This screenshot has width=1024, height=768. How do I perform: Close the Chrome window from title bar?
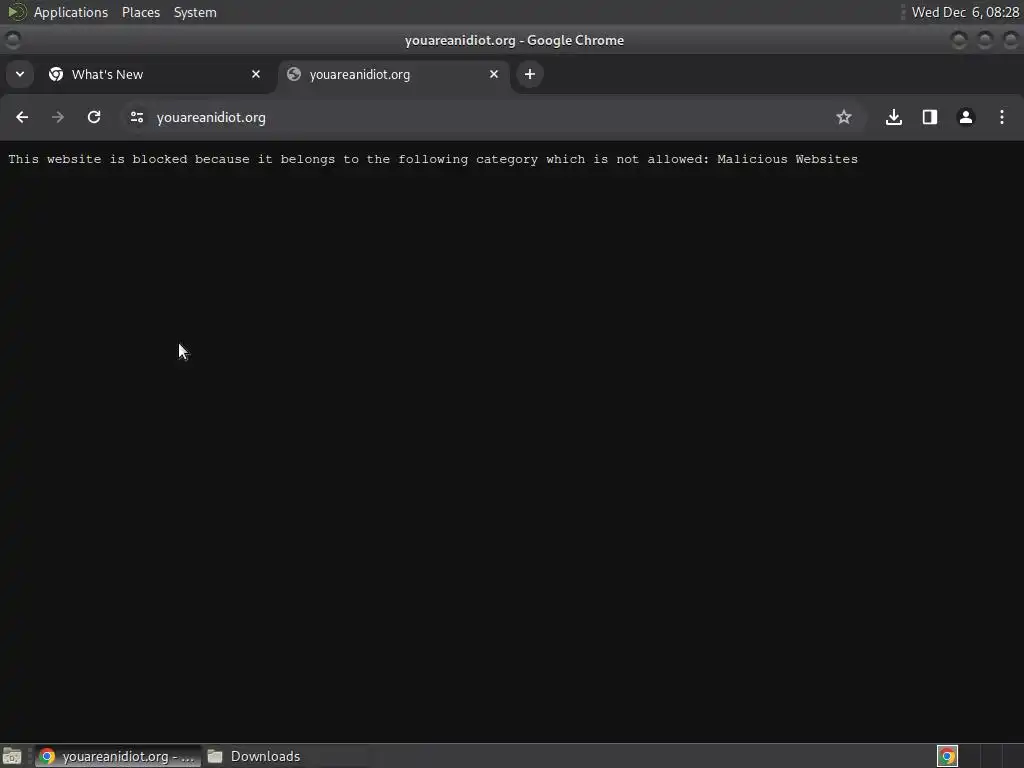point(1010,40)
